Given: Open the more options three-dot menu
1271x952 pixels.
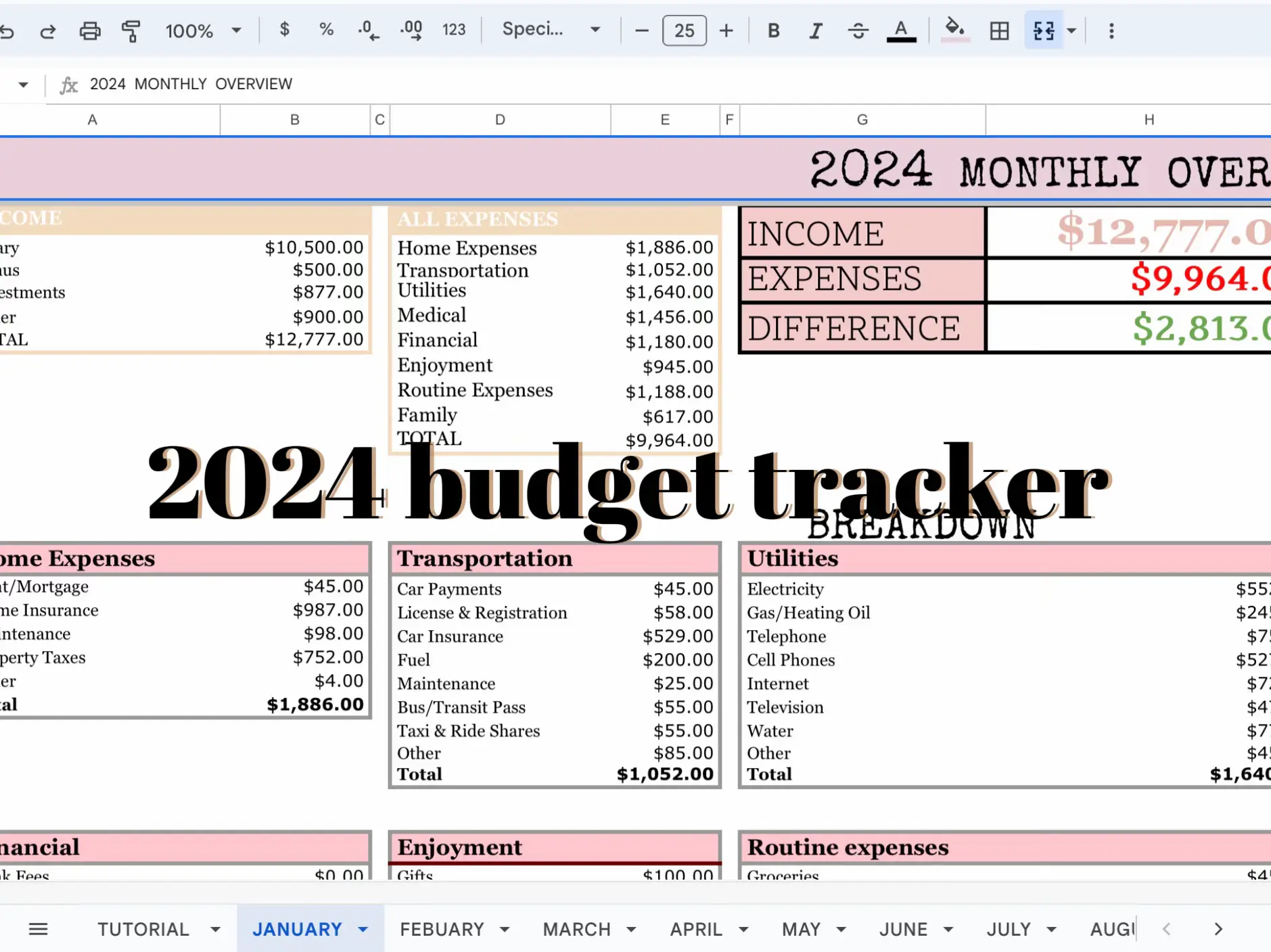Looking at the screenshot, I should tap(1111, 30).
